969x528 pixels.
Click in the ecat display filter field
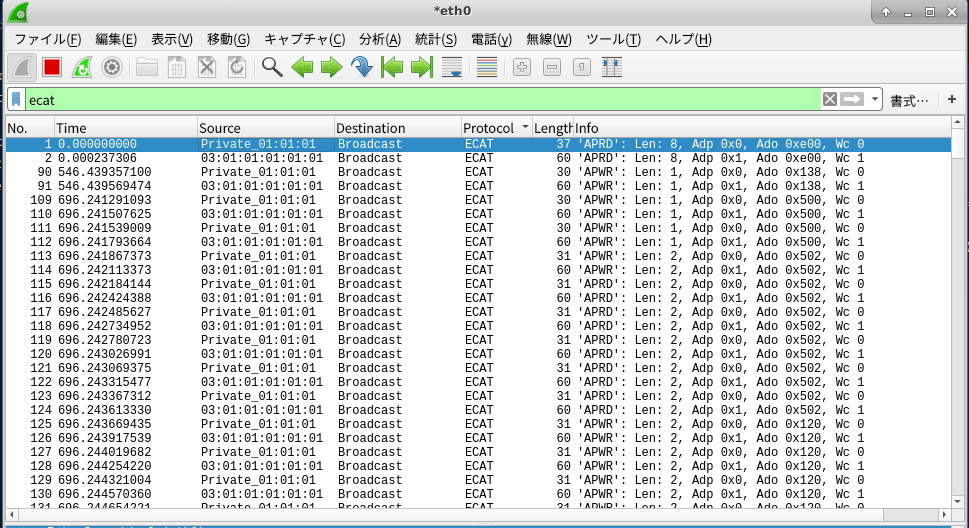pyautogui.click(x=423, y=100)
